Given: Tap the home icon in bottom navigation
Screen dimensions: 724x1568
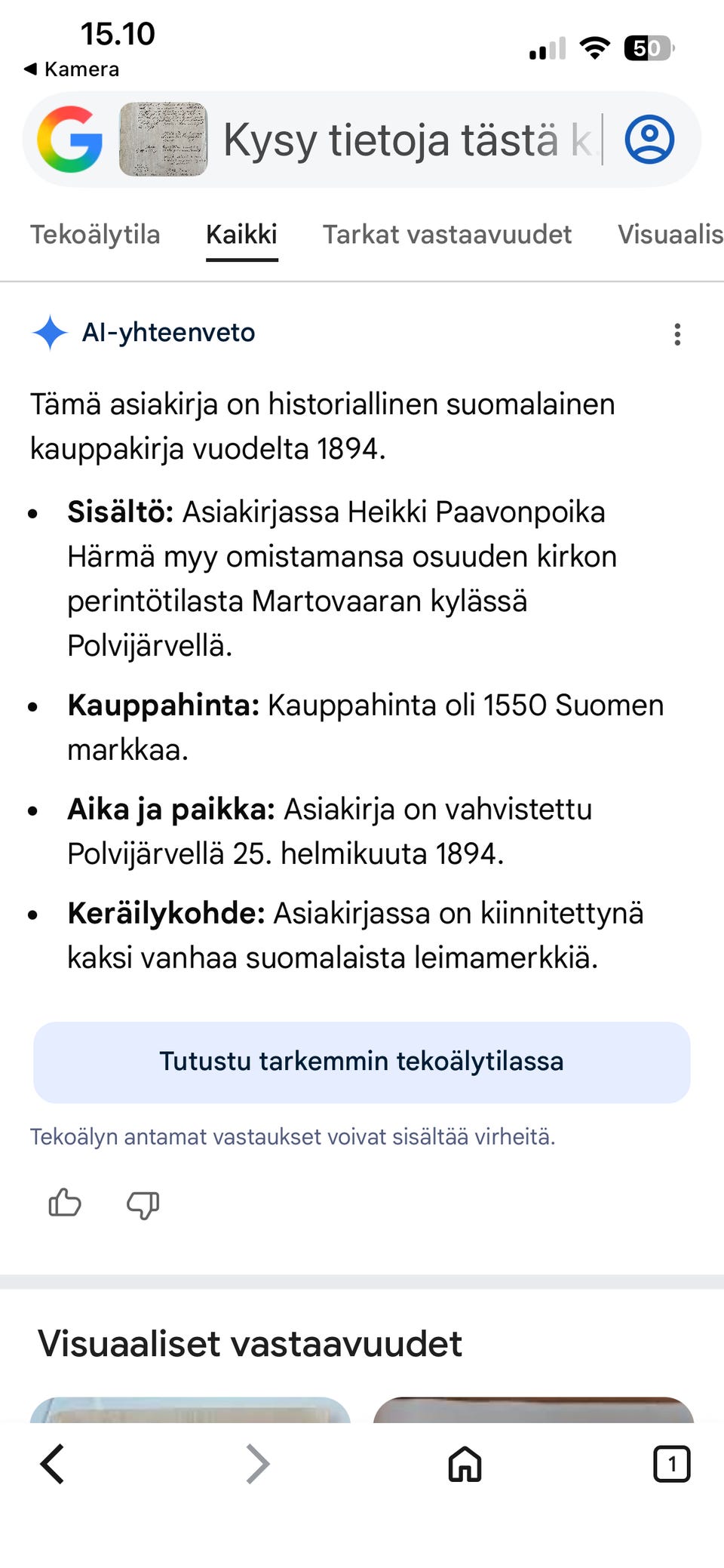Looking at the screenshot, I should coord(463,1464).
